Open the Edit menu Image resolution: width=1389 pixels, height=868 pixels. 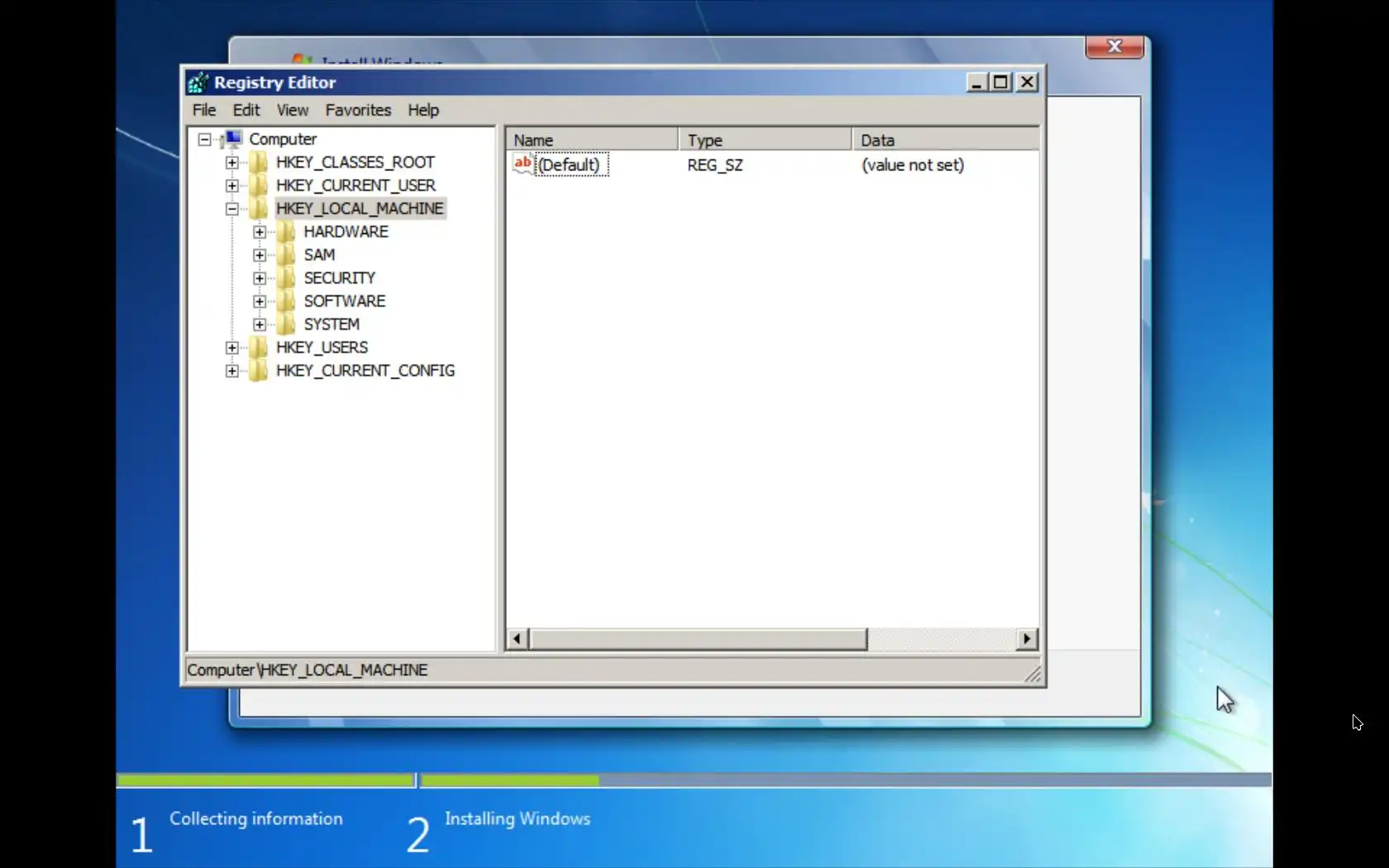pyautogui.click(x=246, y=110)
